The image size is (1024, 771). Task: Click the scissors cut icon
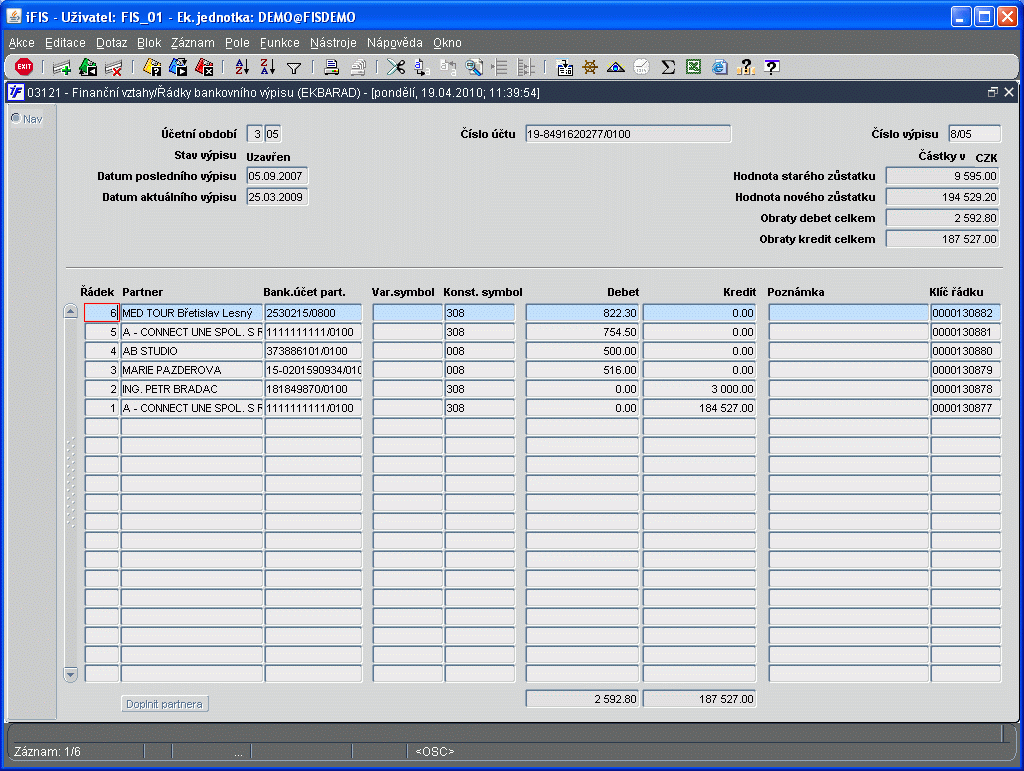(x=396, y=67)
